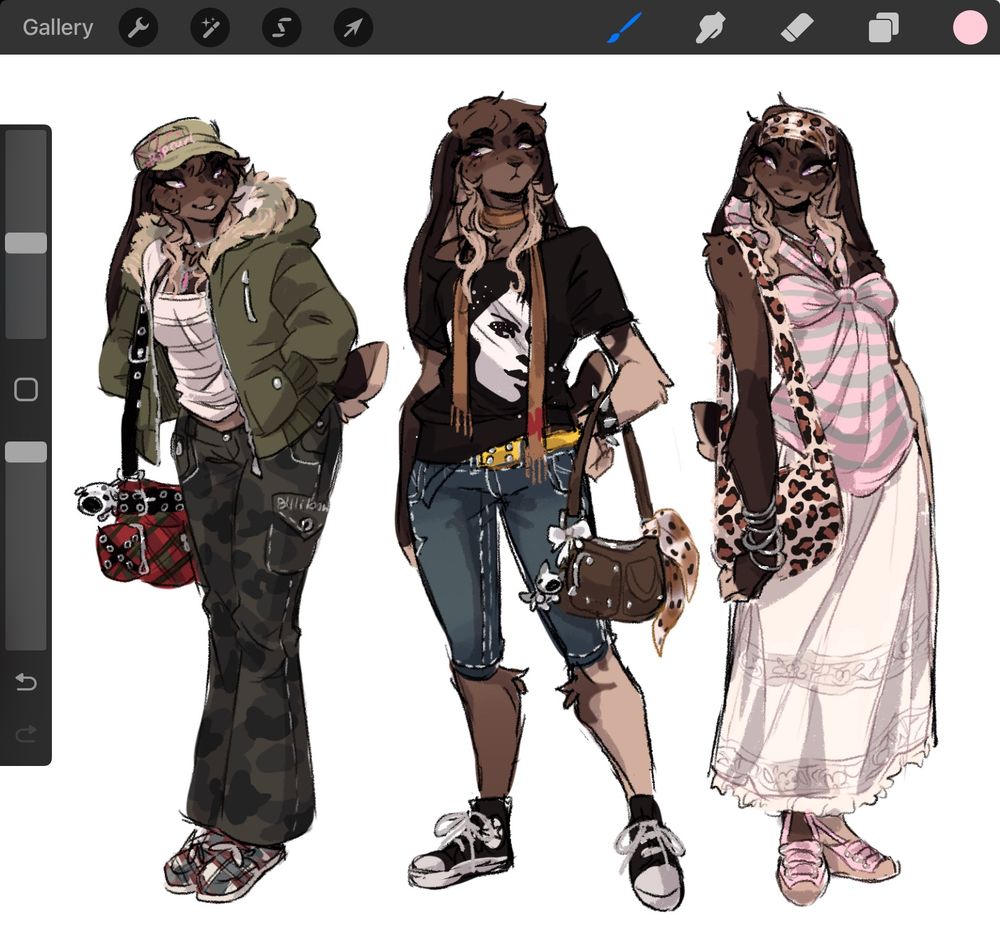Tap the square Modify button in sidebar

pos(26,389)
